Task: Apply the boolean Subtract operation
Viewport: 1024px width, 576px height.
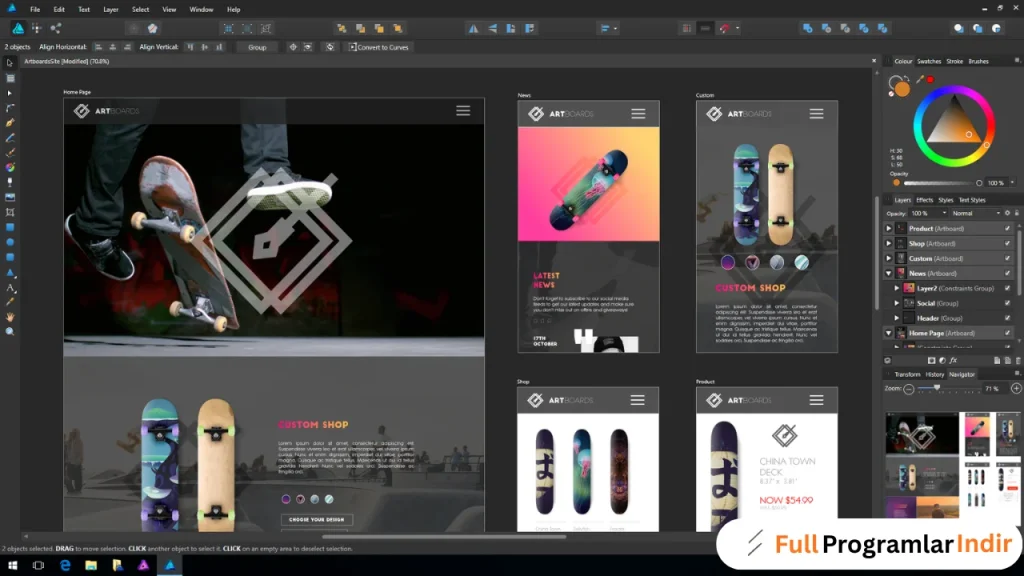Action: [x=827, y=29]
